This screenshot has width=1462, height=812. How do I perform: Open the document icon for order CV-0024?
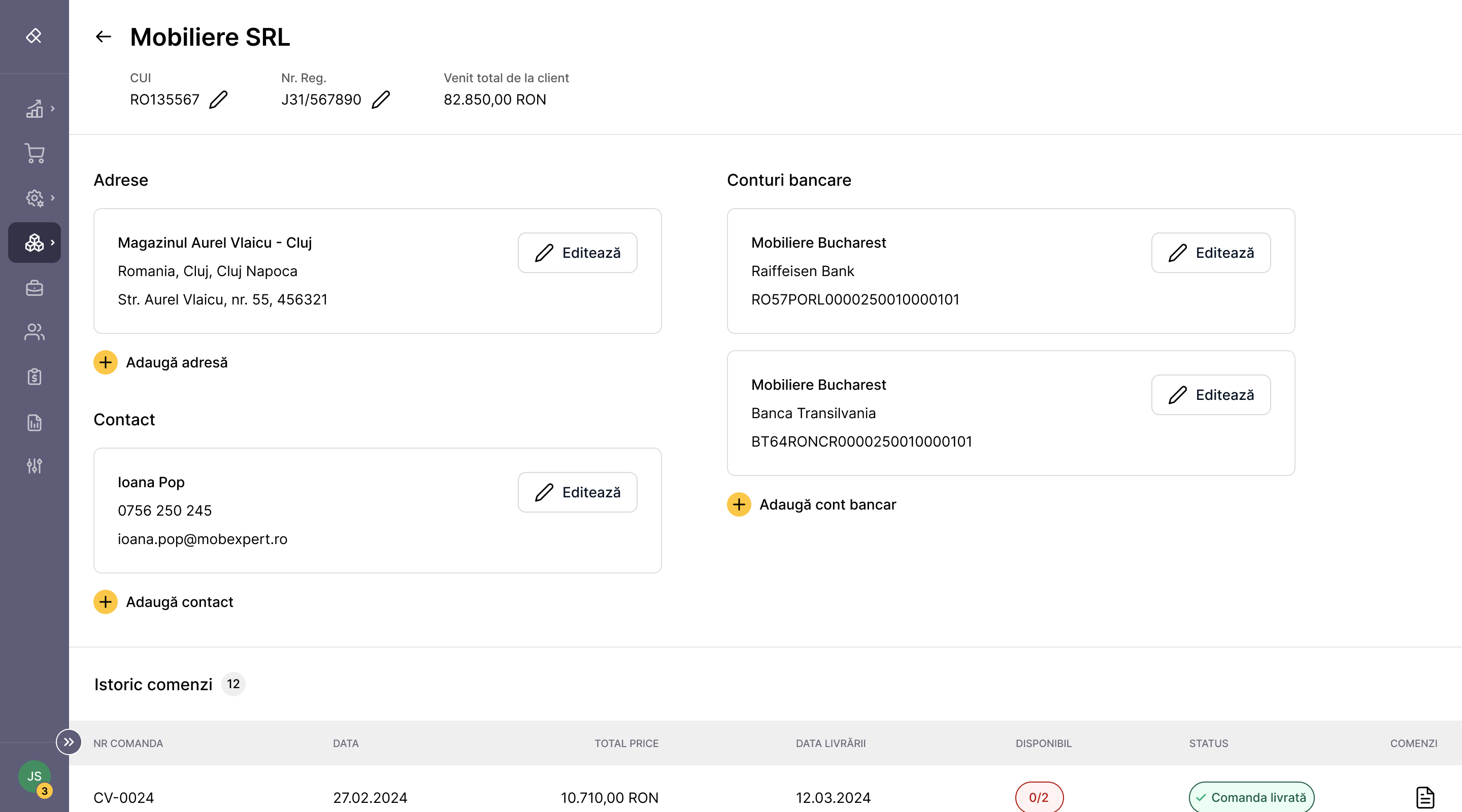coord(1424,797)
